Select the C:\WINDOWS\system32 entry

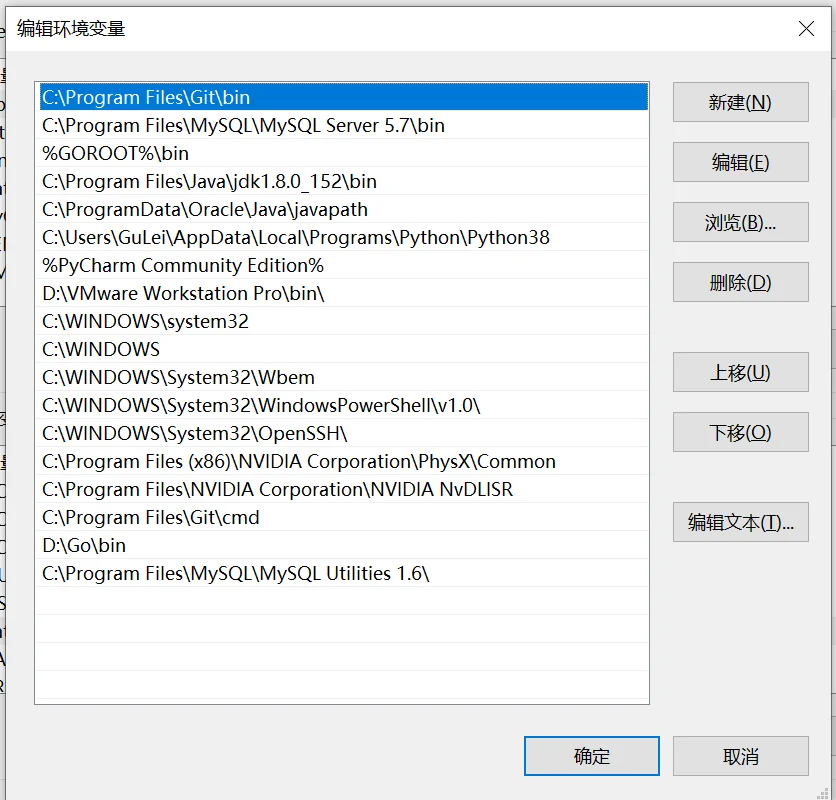click(x=344, y=321)
